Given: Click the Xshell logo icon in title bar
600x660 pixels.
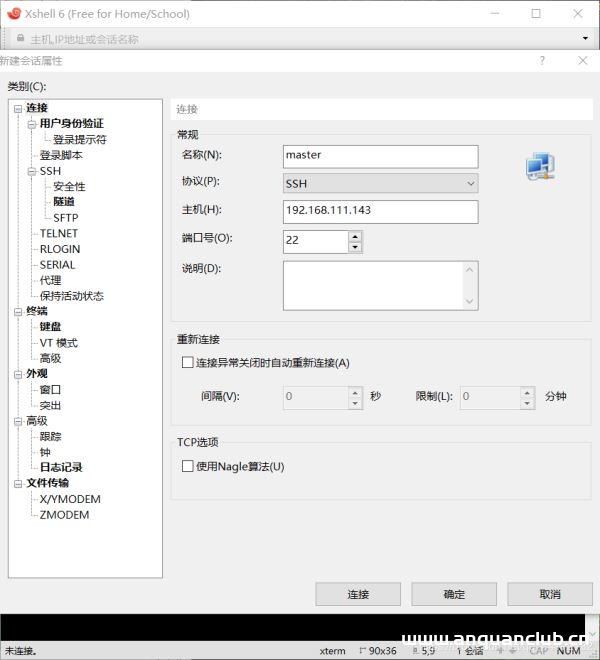Looking at the screenshot, I should (14, 13).
